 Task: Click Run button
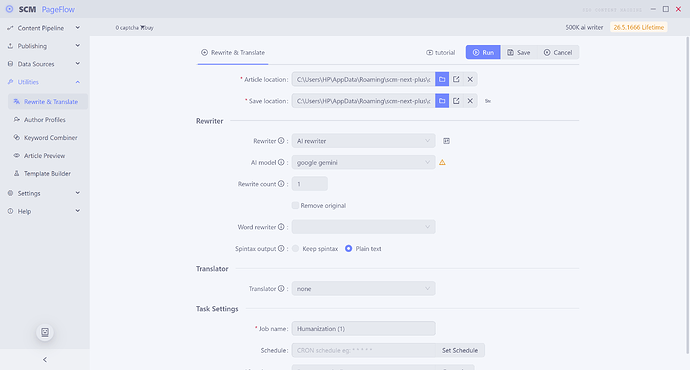click(483, 52)
